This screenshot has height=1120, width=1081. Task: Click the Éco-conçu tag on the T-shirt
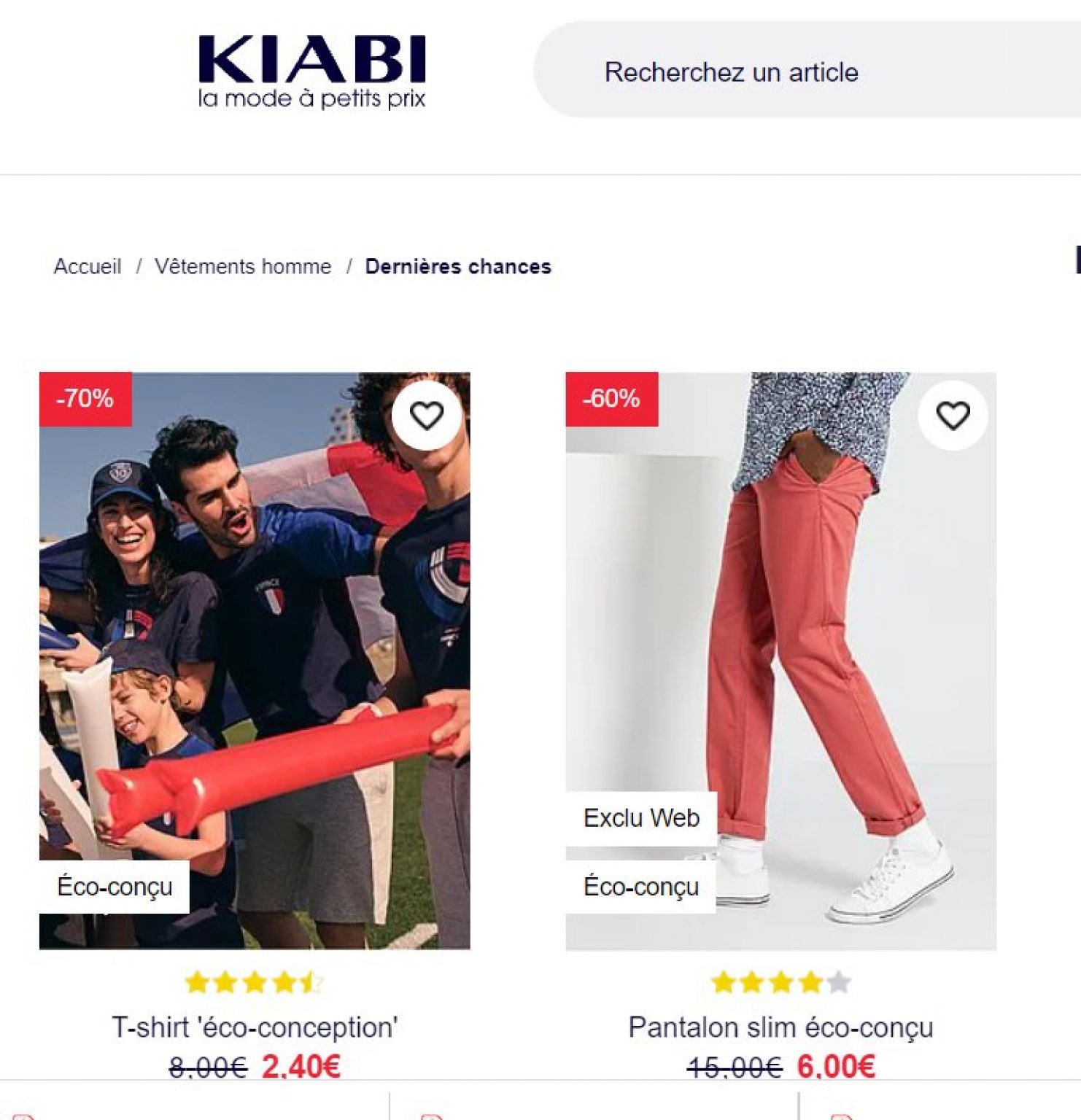pyautogui.click(x=115, y=887)
